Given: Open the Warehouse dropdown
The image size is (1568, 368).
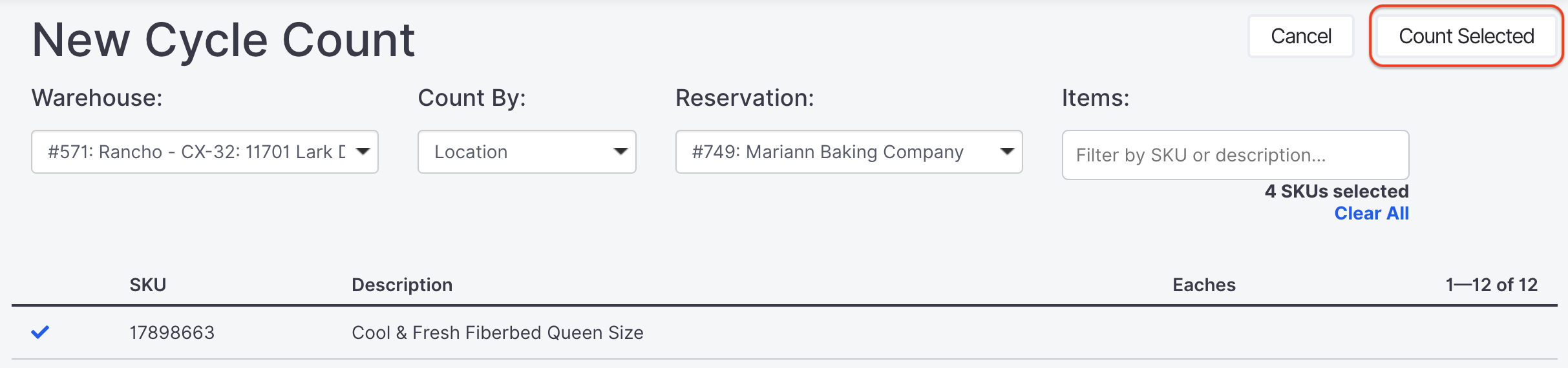Looking at the screenshot, I should point(204,152).
